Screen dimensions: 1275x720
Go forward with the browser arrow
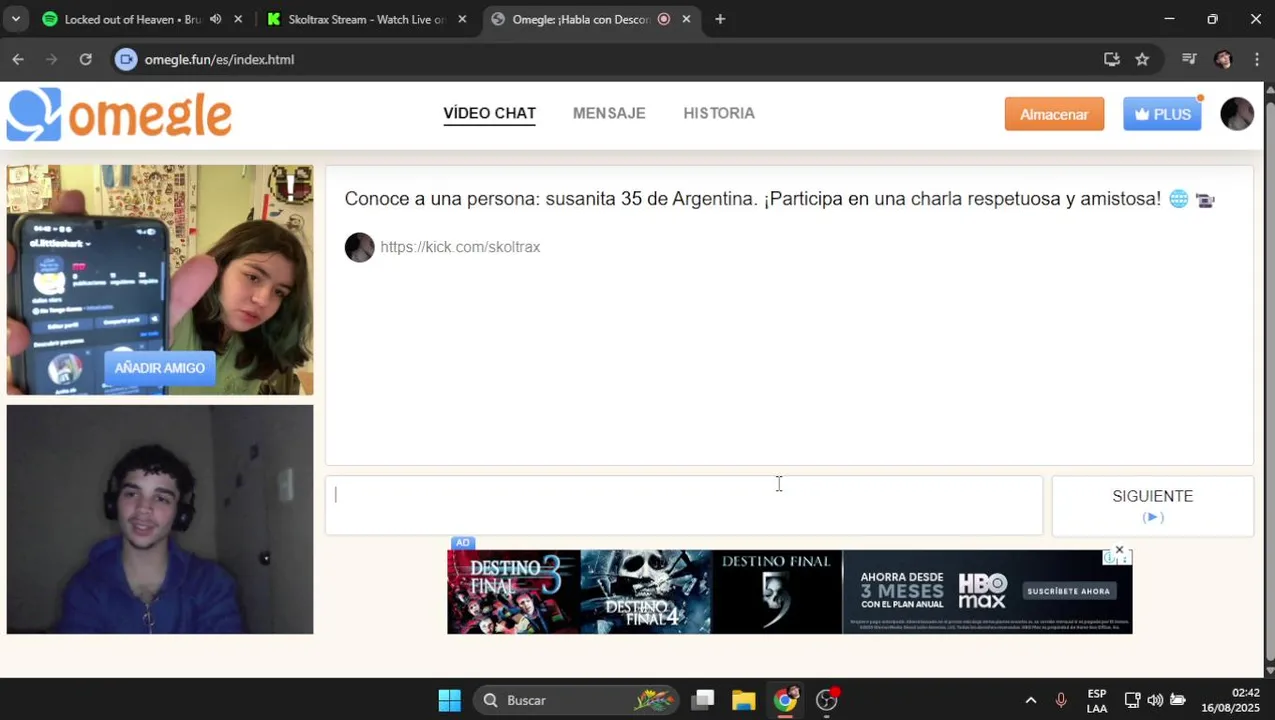tap(52, 59)
